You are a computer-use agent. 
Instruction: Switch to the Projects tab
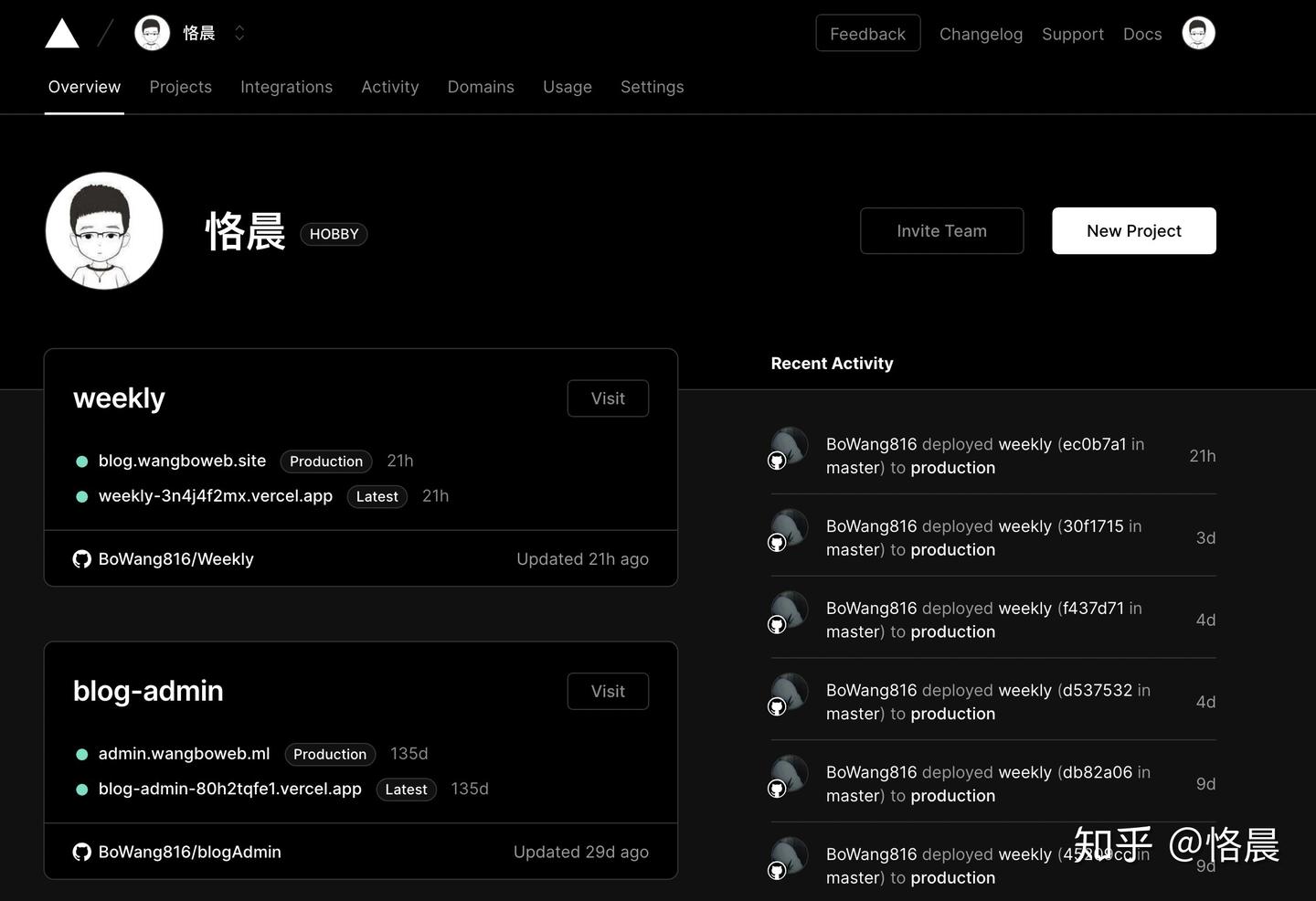point(181,87)
